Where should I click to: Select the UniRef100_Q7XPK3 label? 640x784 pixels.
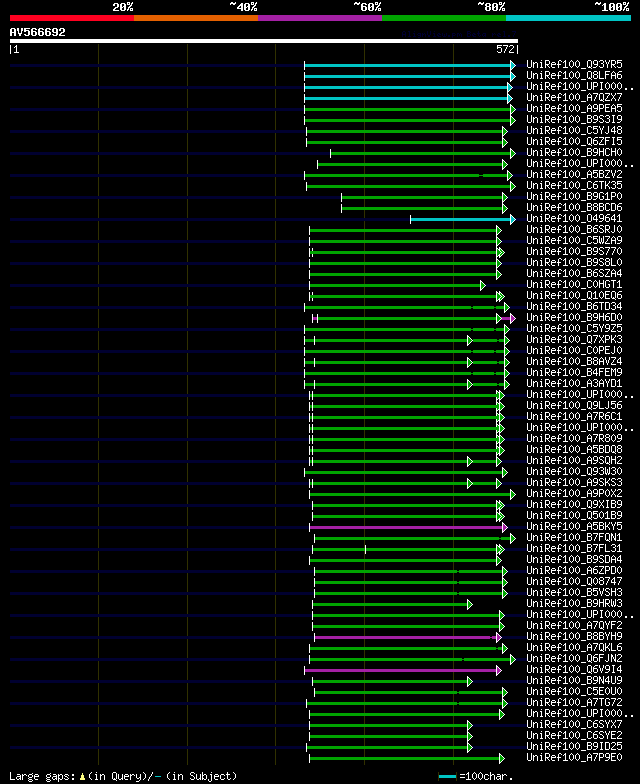pos(574,340)
